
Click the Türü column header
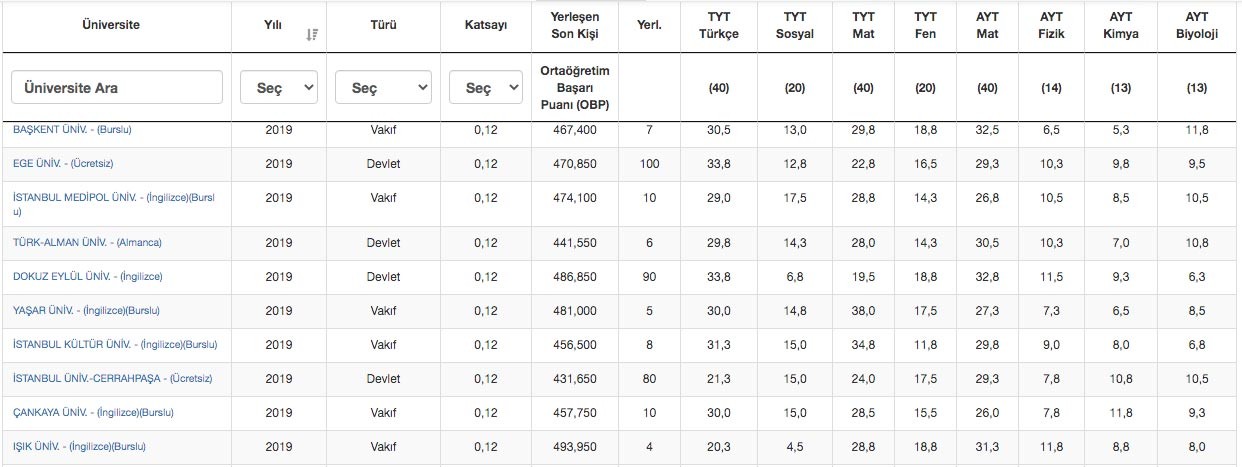[x=384, y=25]
